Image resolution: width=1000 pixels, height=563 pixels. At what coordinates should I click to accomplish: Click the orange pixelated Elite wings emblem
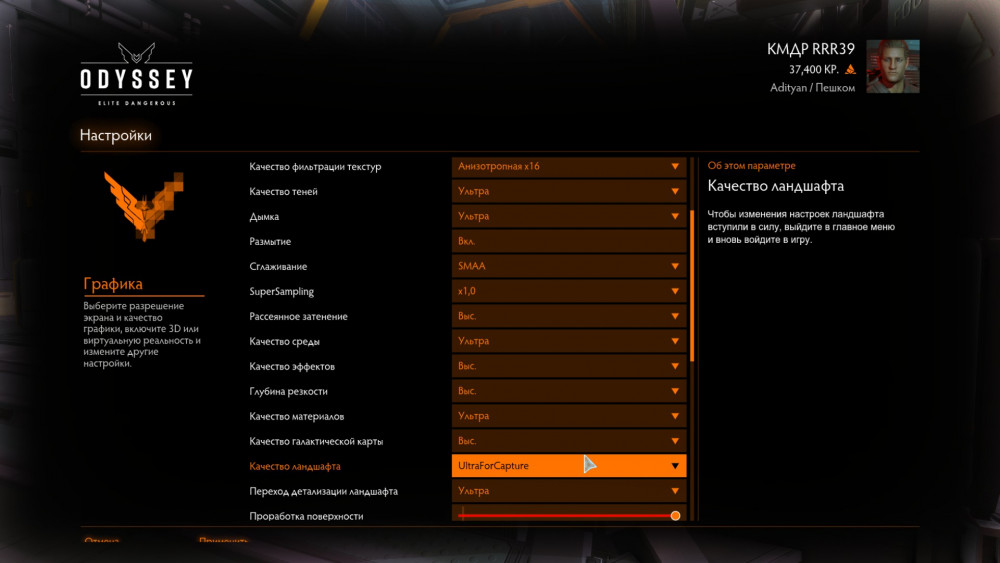(144, 207)
